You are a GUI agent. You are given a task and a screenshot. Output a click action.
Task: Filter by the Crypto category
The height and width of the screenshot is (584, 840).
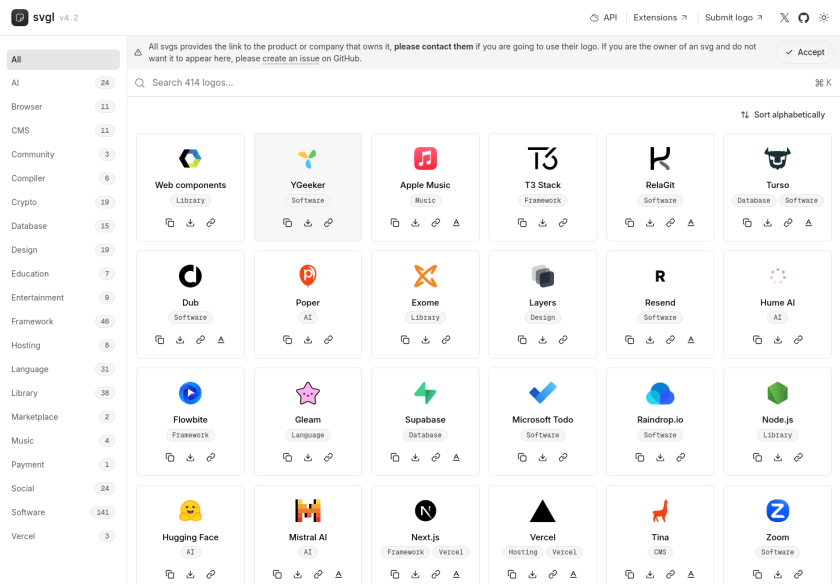[x=63, y=202]
